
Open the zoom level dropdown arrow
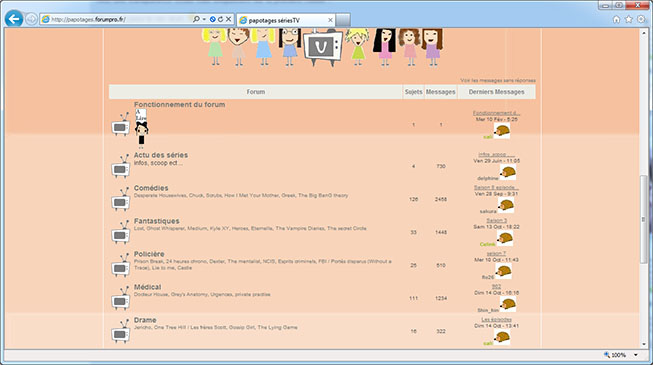pos(636,355)
